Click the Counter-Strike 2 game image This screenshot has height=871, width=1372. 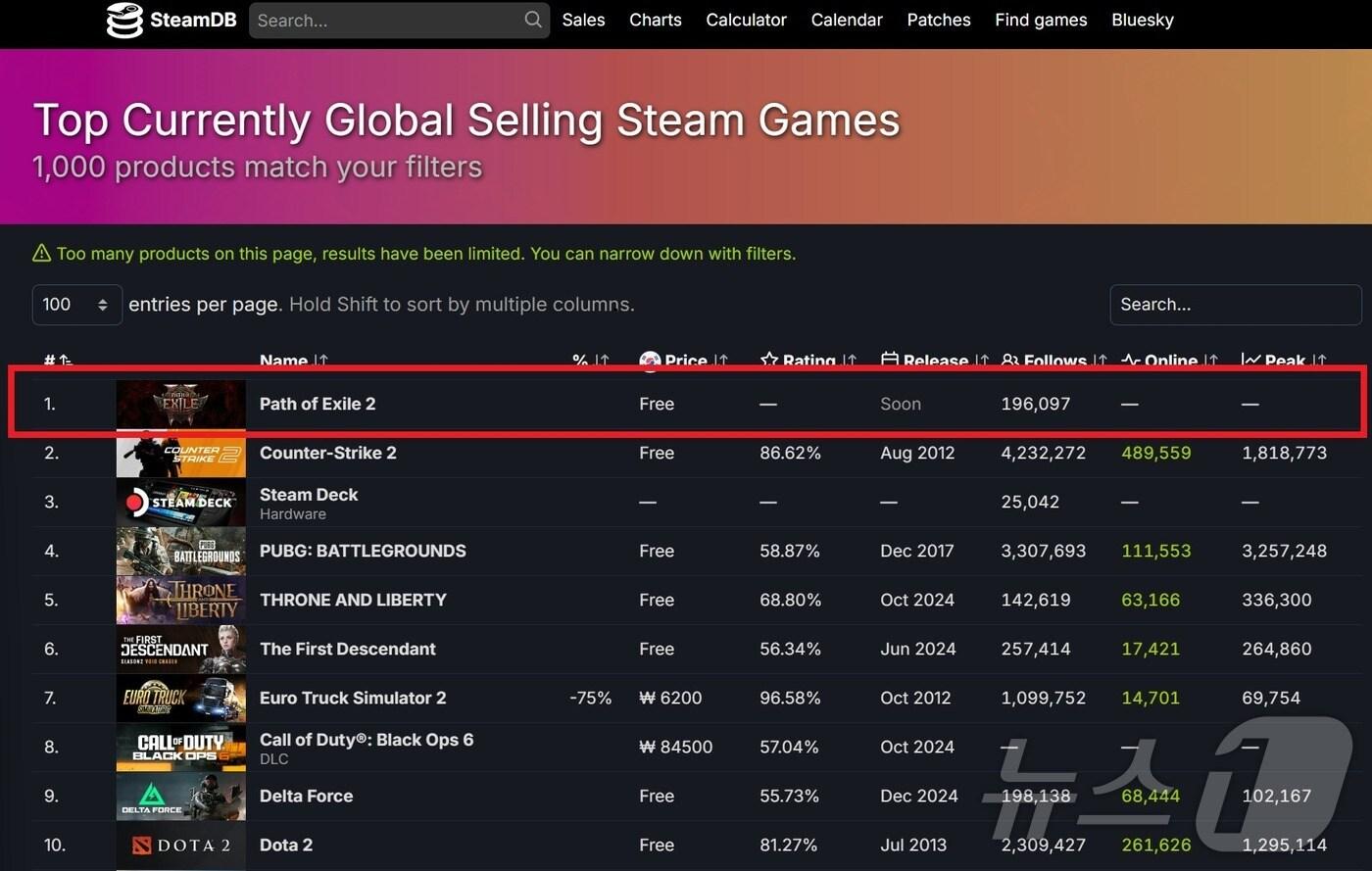coord(180,453)
